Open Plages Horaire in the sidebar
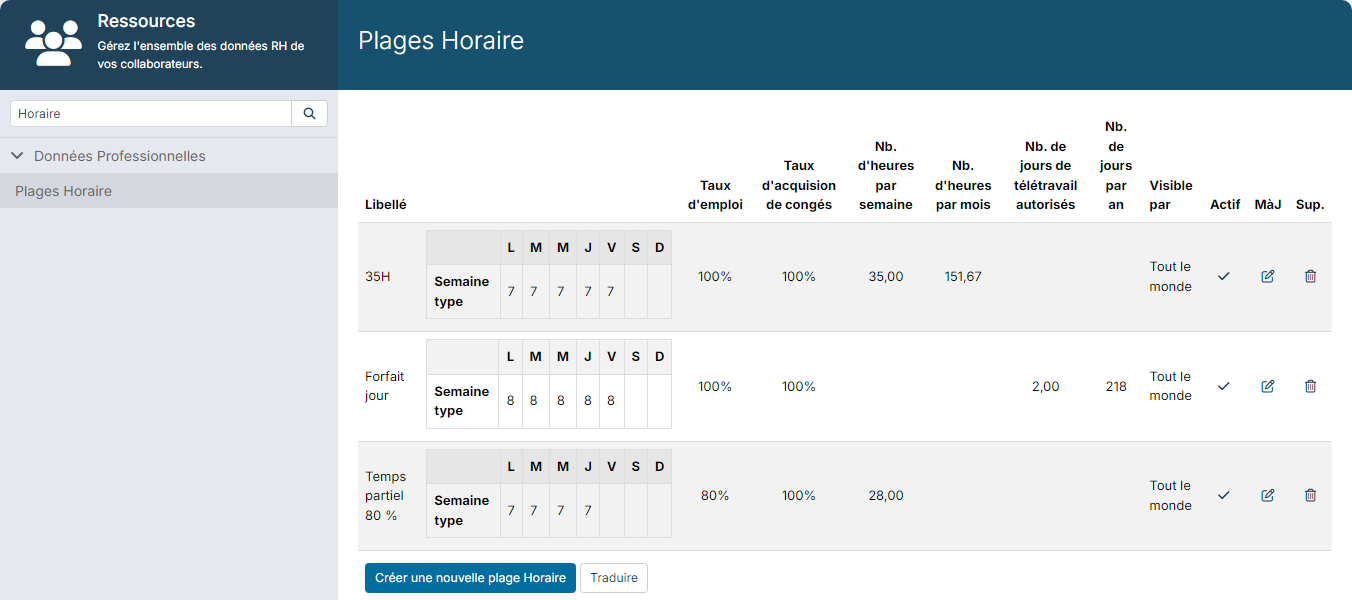The image size is (1352, 600). 169,191
